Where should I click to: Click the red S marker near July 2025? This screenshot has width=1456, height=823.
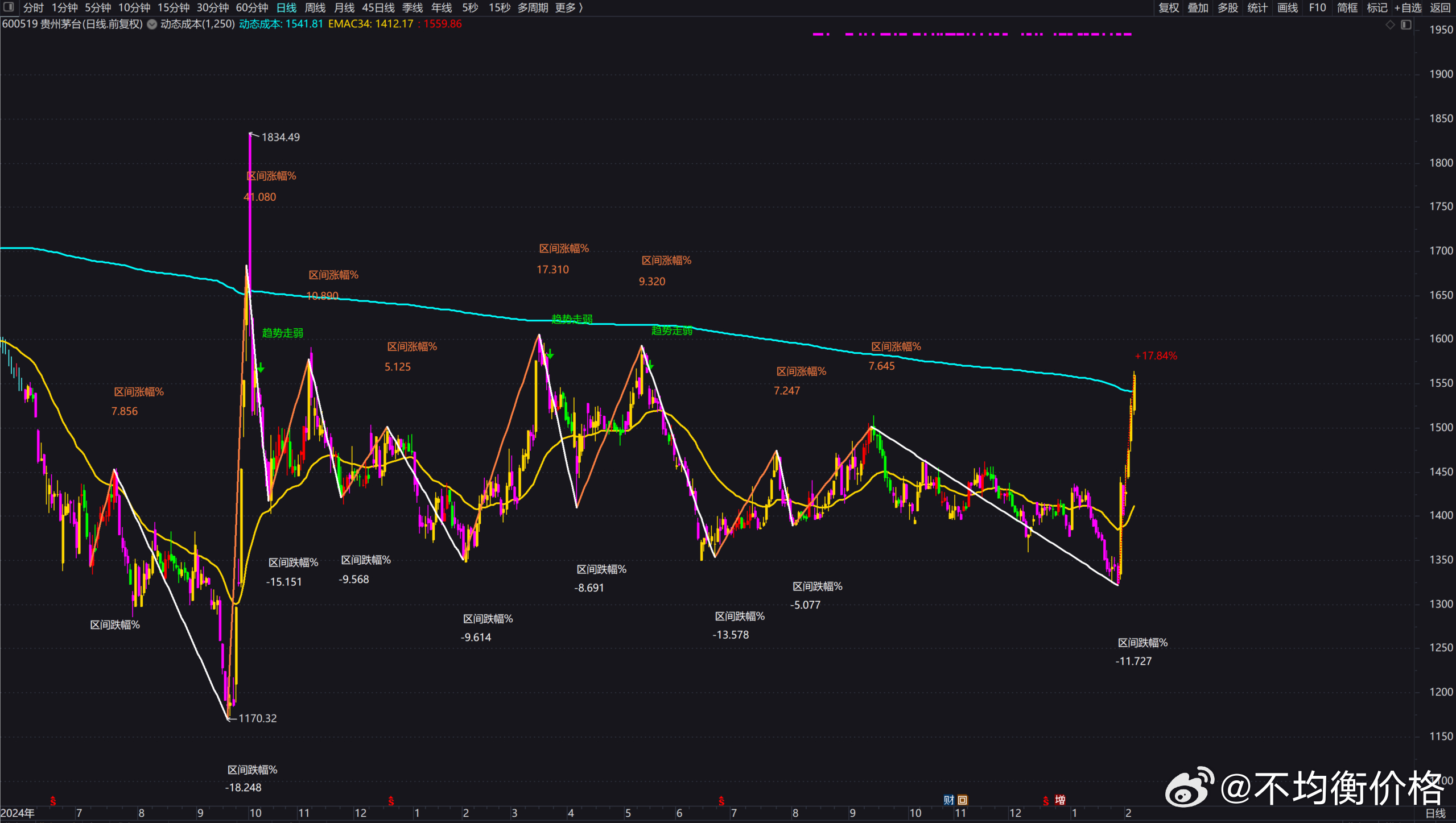(x=721, y=801)
